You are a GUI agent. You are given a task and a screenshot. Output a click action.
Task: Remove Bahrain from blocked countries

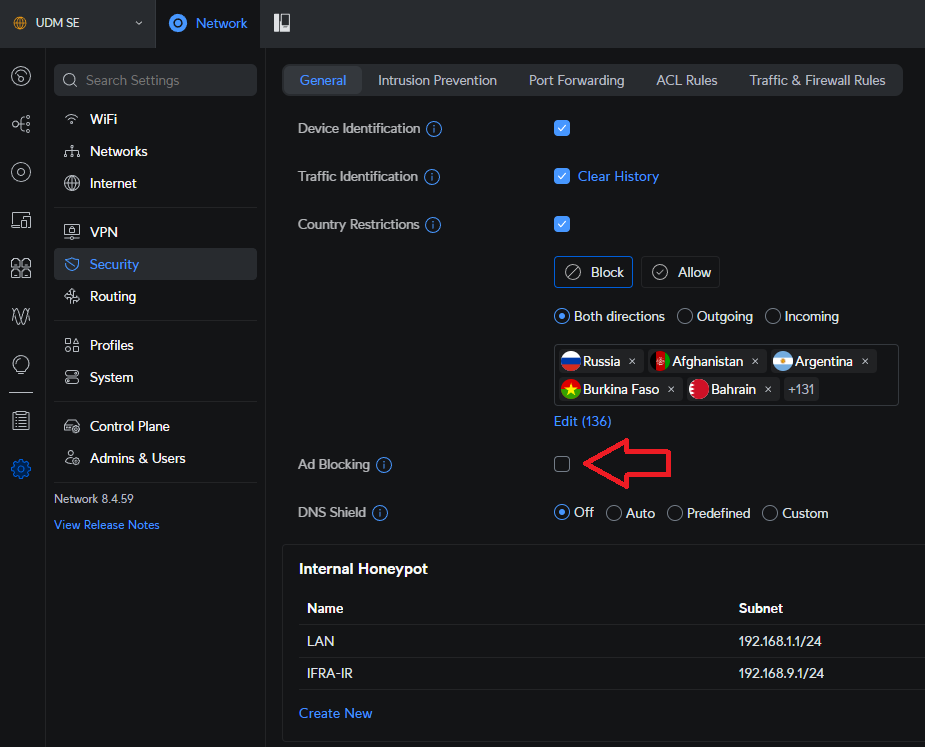768,389
